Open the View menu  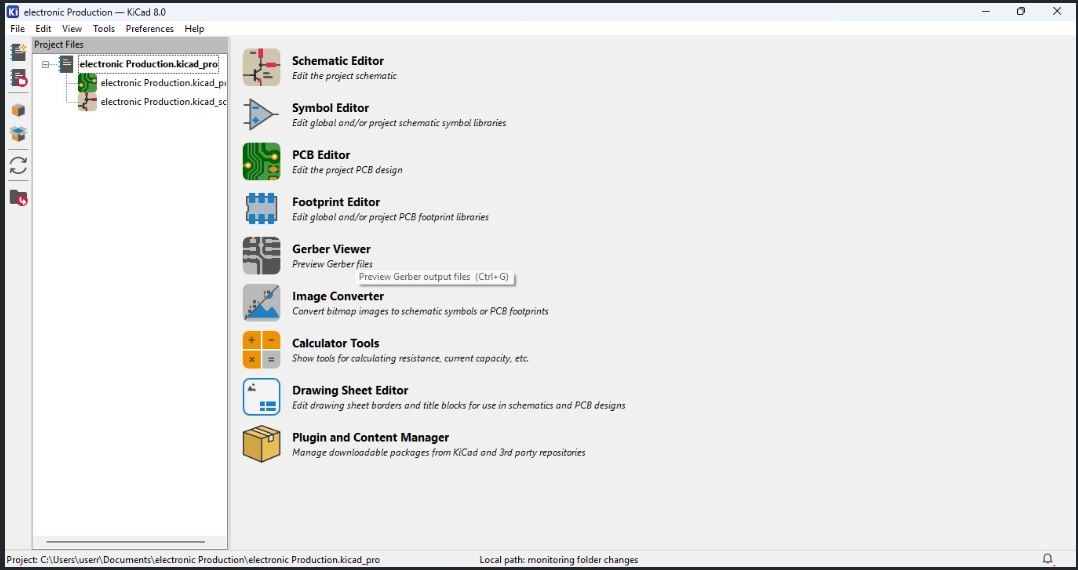(x=72, y=29)
